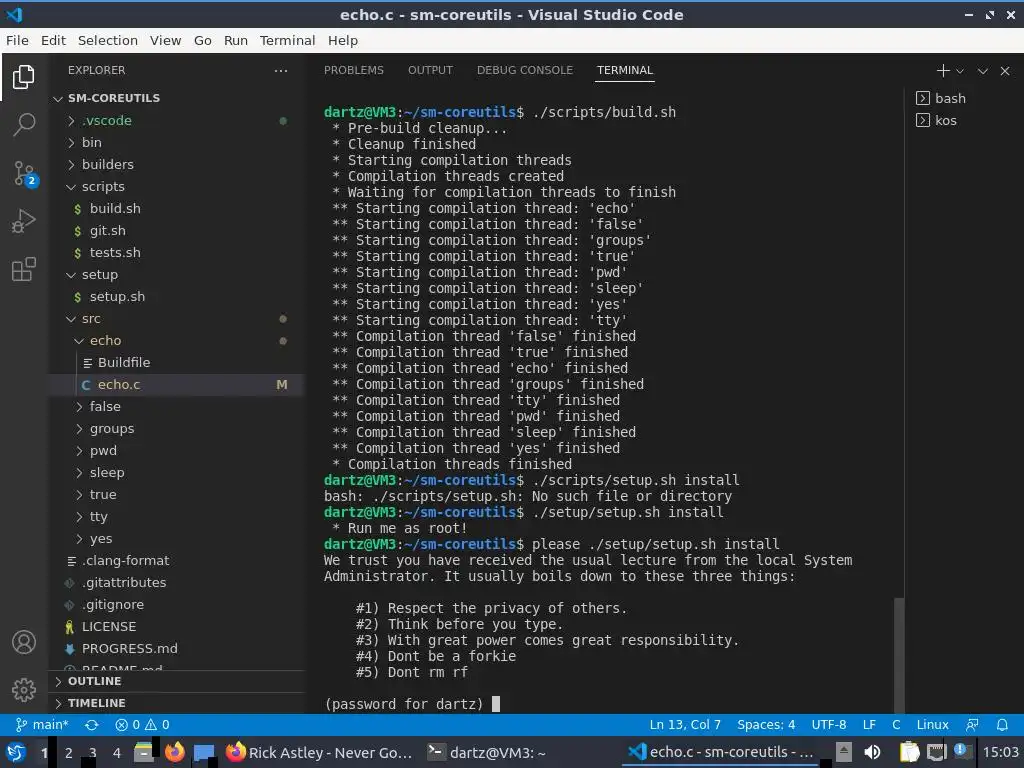
Task: Open the LICENSE file
Action: pos(176,626)
